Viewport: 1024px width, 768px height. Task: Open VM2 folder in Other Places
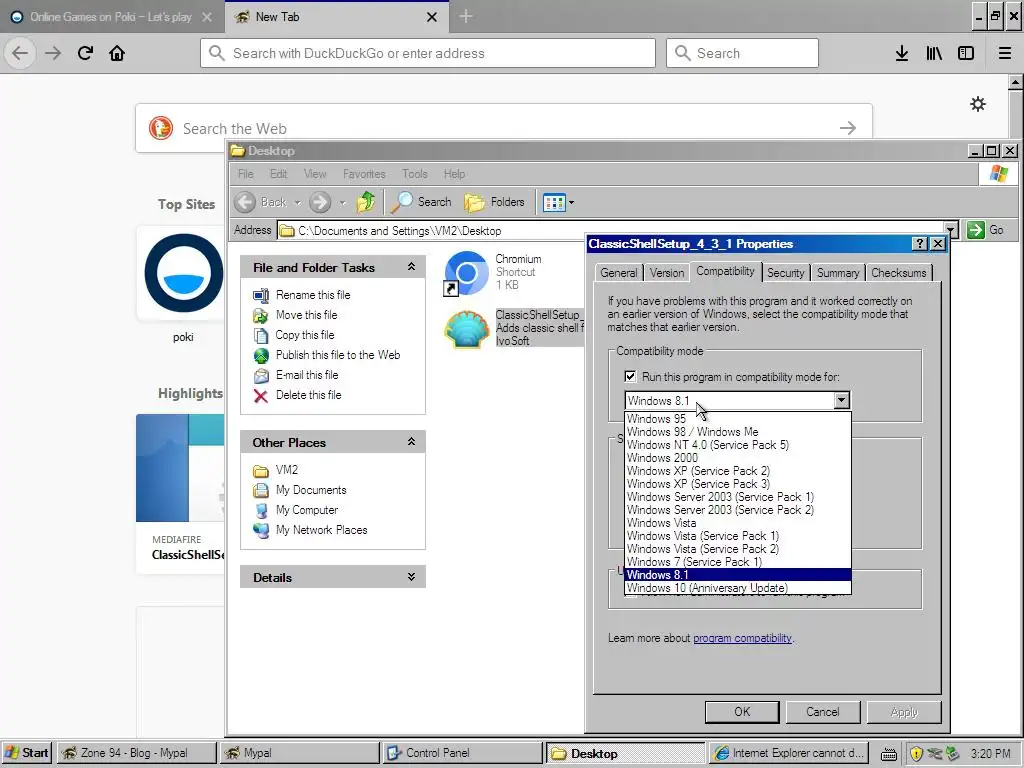point(287,470)
